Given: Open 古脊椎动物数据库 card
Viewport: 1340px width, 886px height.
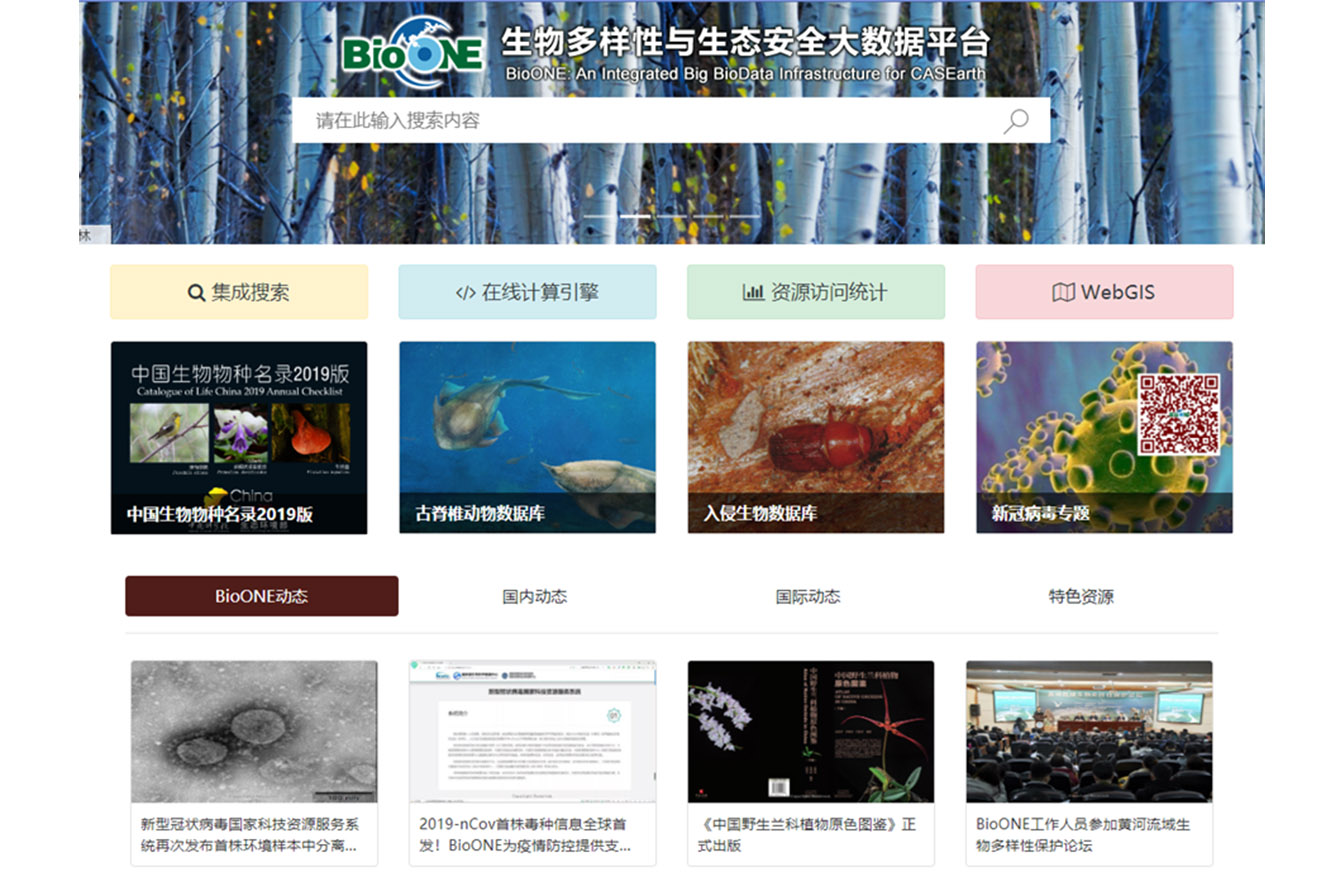Looking at the screenshot, I should (527, 437).
